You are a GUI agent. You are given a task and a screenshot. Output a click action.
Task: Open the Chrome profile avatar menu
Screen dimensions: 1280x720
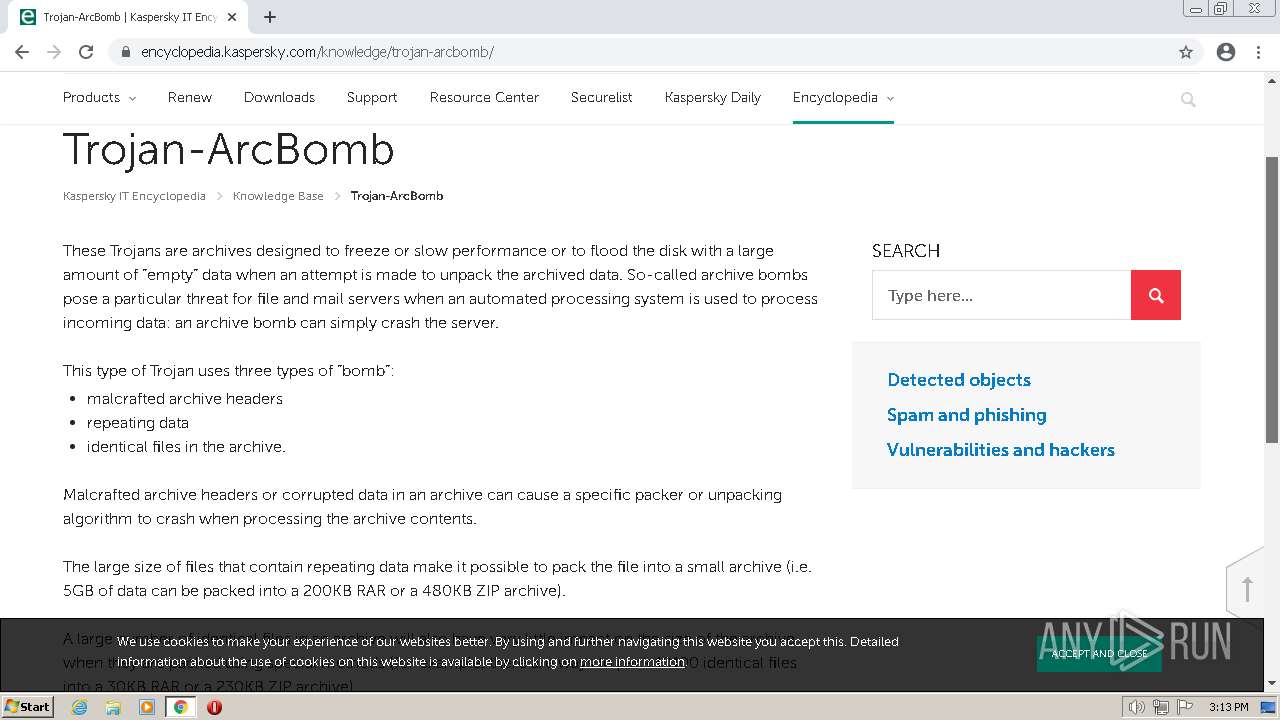click(1226, 52)
